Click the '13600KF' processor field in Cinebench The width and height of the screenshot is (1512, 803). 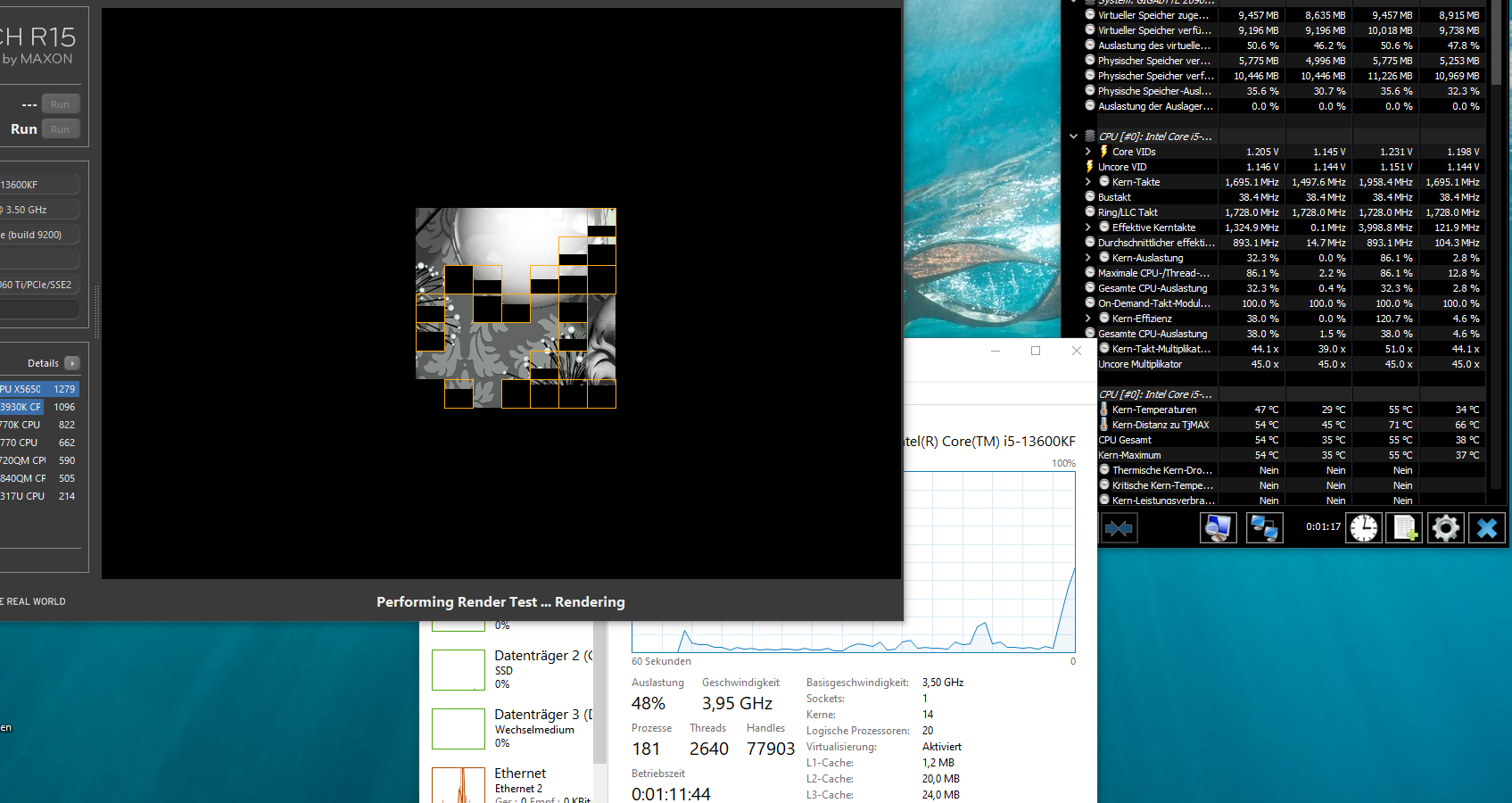point(39,185)
